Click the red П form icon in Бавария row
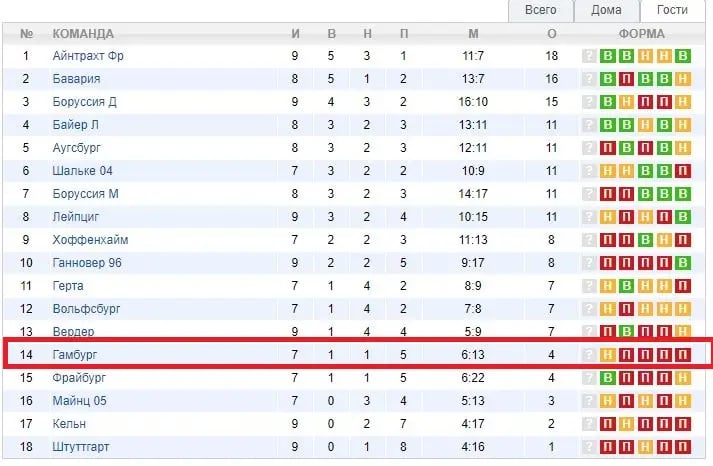The image size is (713, 466). click(626, 79)
